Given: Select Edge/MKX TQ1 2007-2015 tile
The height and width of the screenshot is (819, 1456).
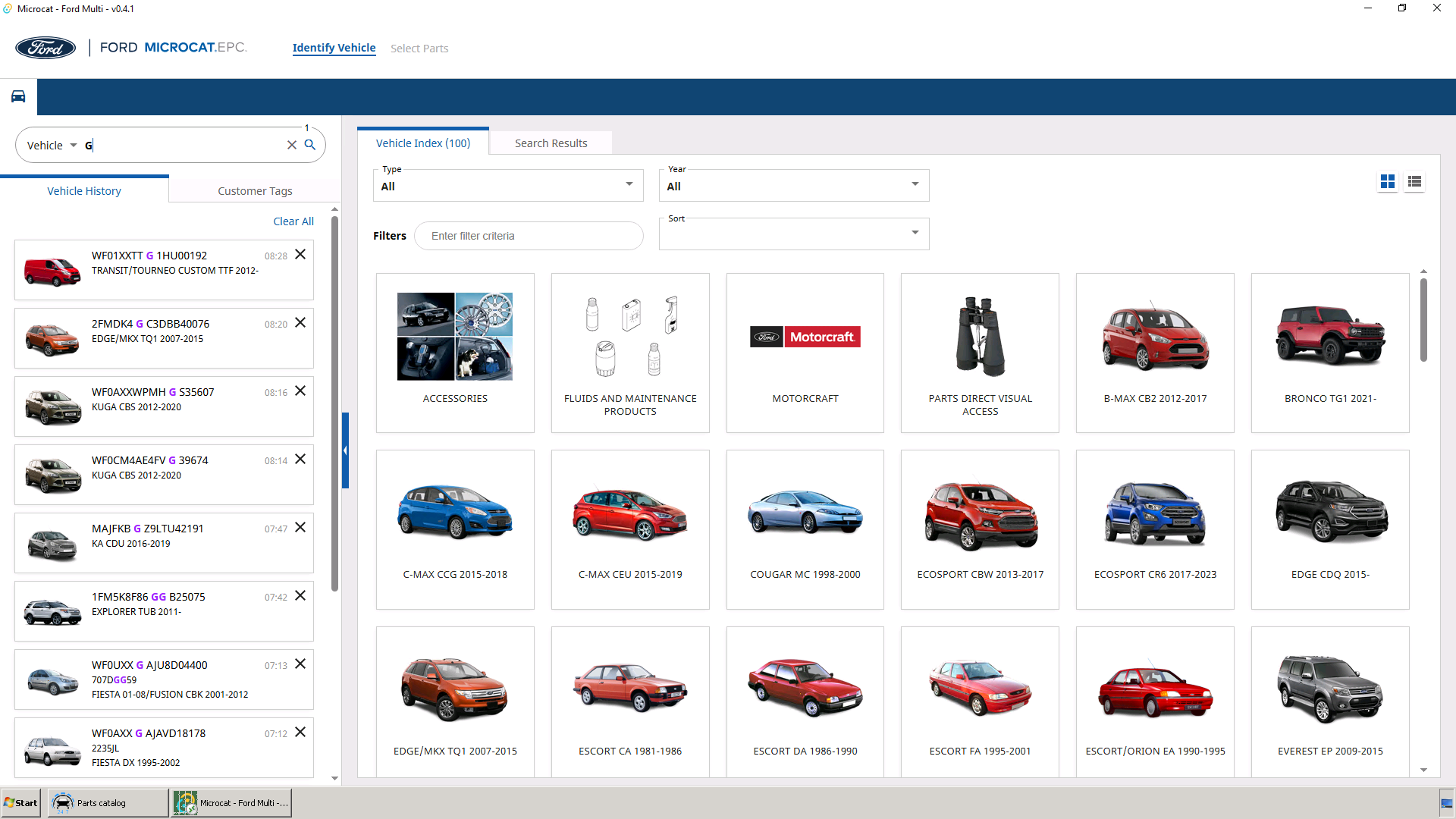Looking at the screenshot, I should 455,701.
